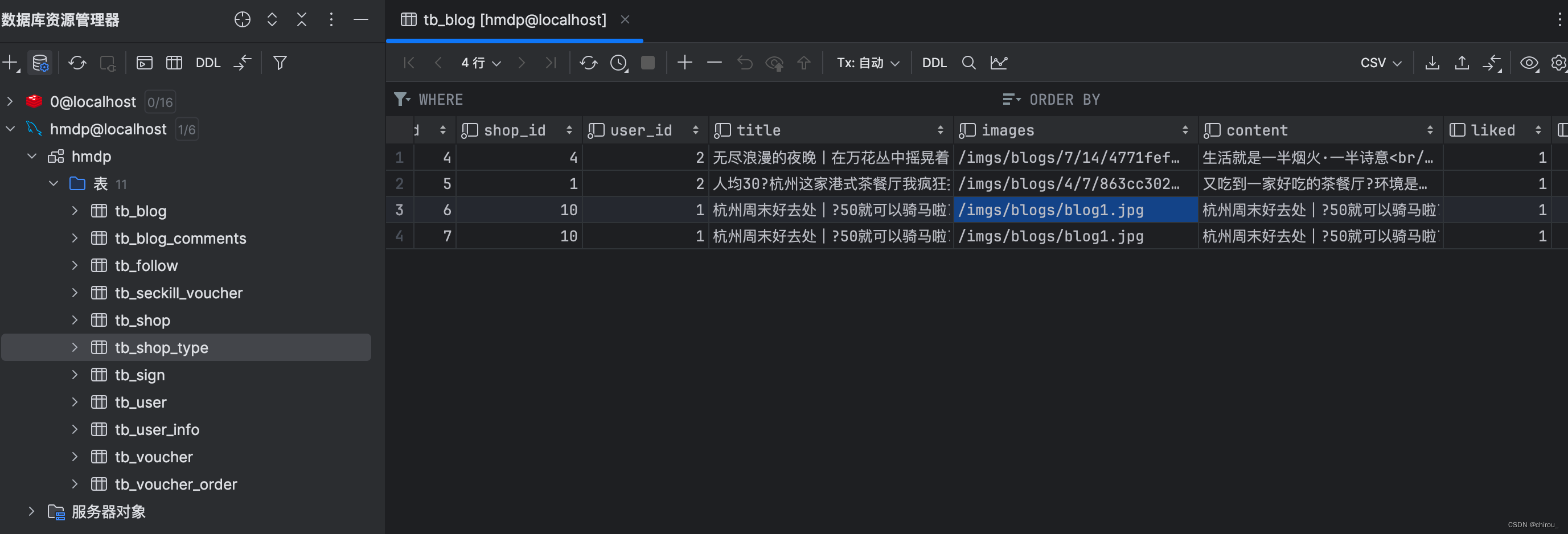The image size is (1568, 534).
Task: Collapse all nodes in database explorer
Action: pyautogui.click(x=302, y=19)
